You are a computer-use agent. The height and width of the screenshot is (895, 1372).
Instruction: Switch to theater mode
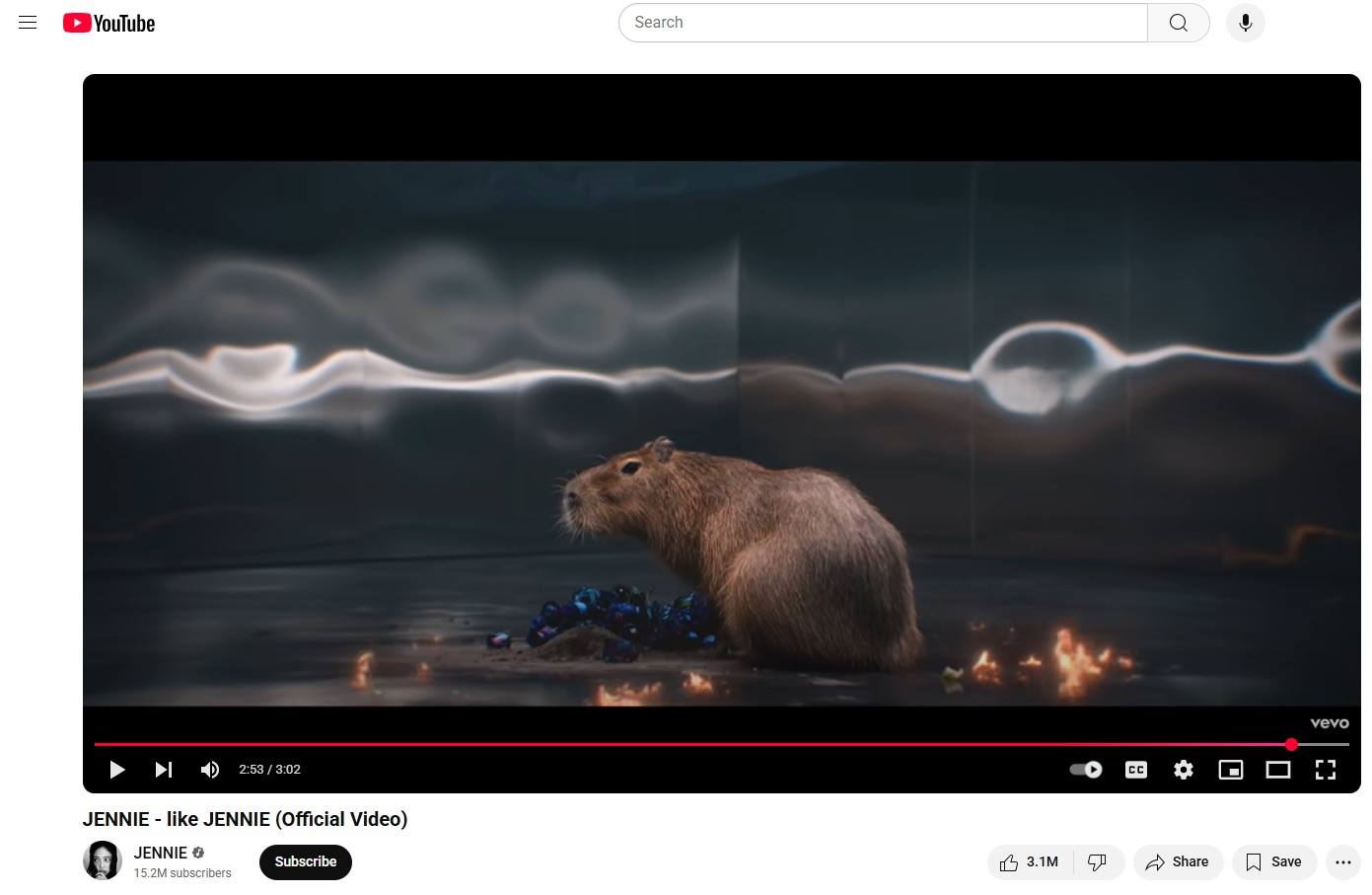click(1278, 770)
